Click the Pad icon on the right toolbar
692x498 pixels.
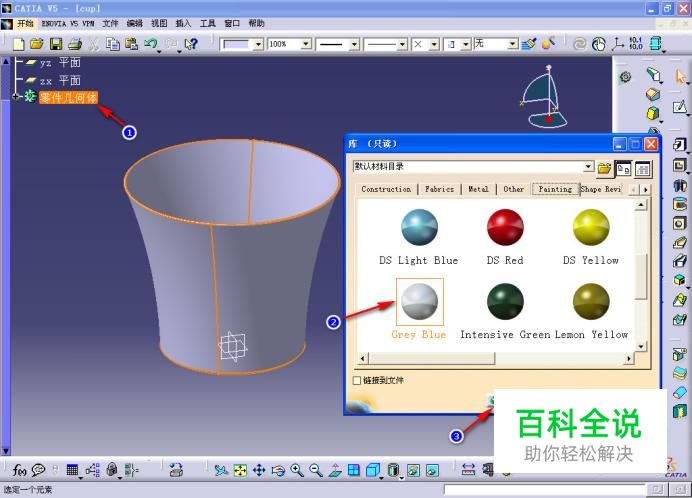680,144
